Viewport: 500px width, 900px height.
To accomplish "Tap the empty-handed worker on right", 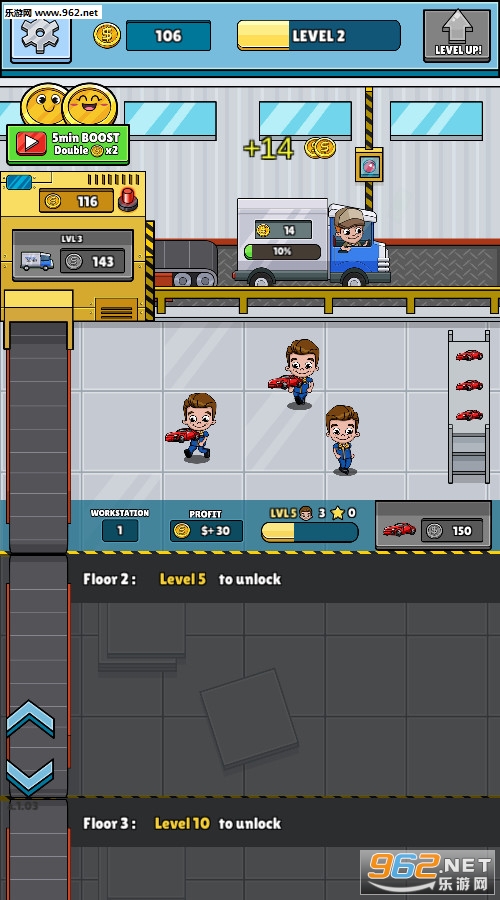I will (343, 440).
